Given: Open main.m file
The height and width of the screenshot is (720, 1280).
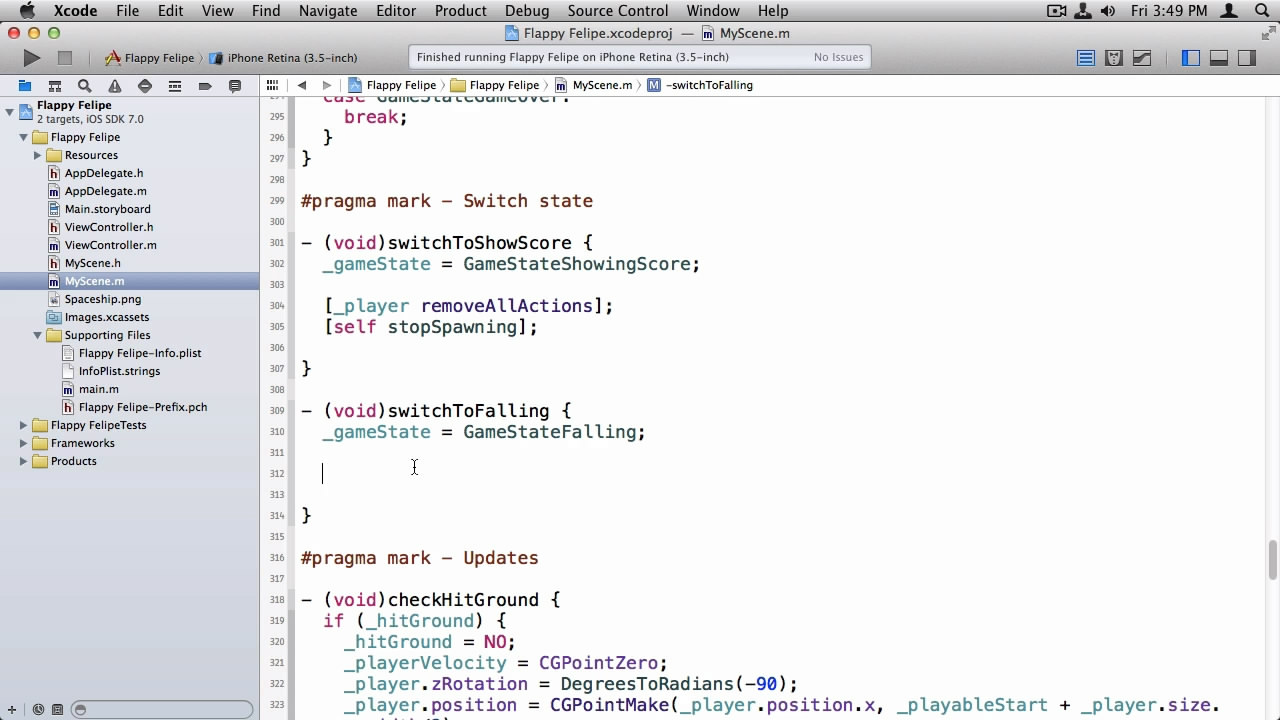Looking at the screenshot, I should coord(99,389).
